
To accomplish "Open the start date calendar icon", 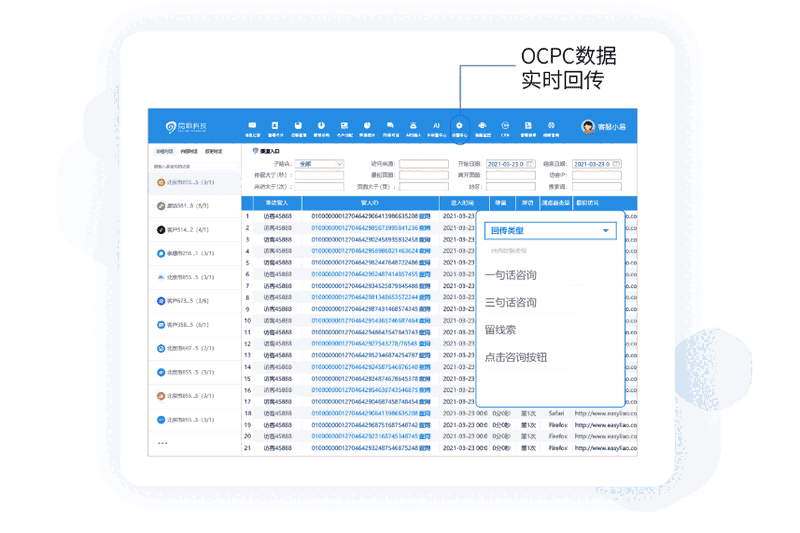I will pos(531,164).
